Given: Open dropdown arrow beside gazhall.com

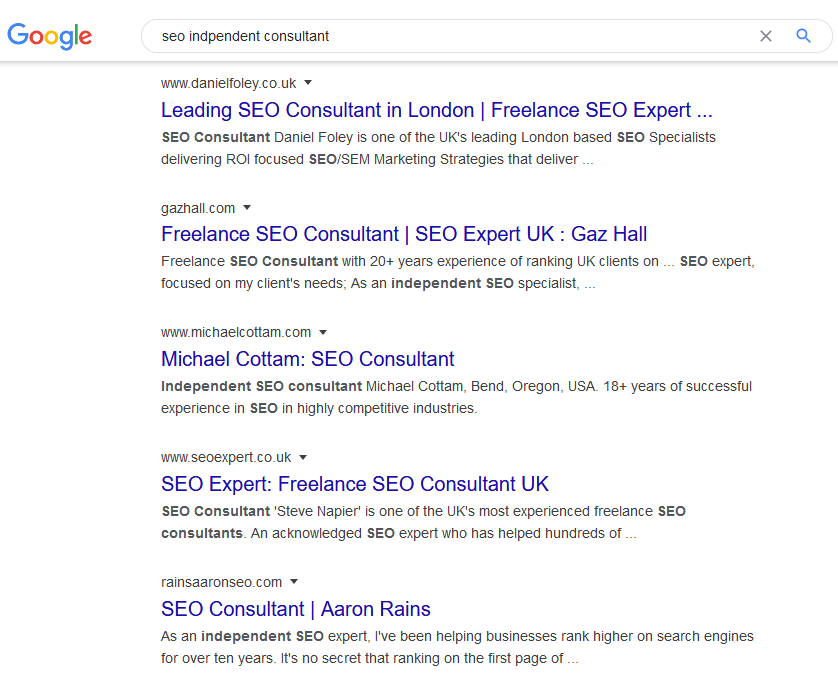Looking at the screenshot, I should [x=247, y=207].
